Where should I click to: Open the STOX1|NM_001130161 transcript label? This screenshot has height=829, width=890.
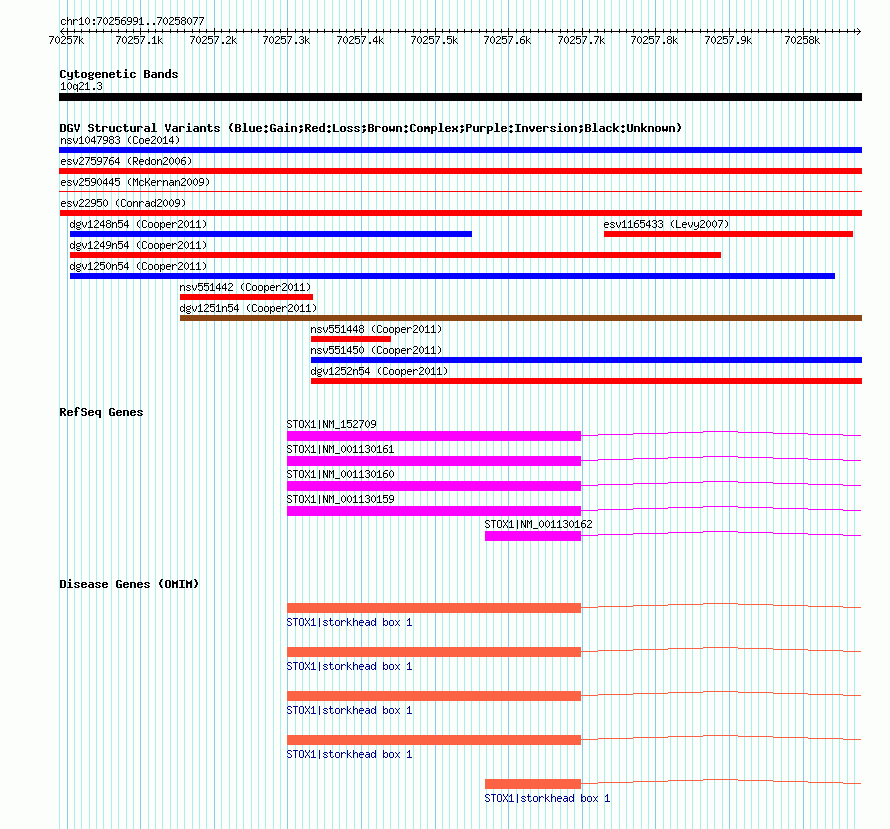coord(341,449)
